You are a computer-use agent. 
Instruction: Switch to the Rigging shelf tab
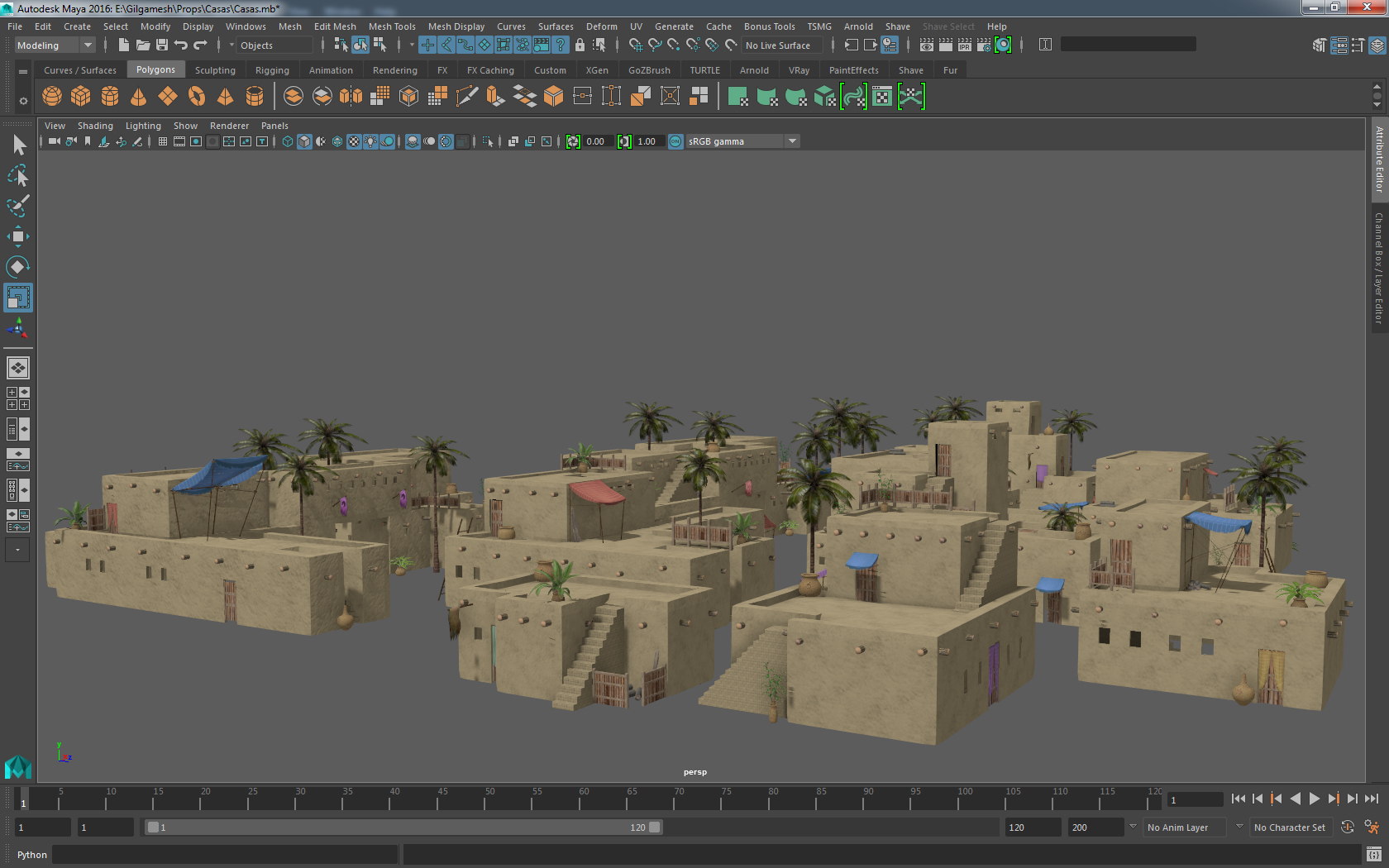coord(272,70)
